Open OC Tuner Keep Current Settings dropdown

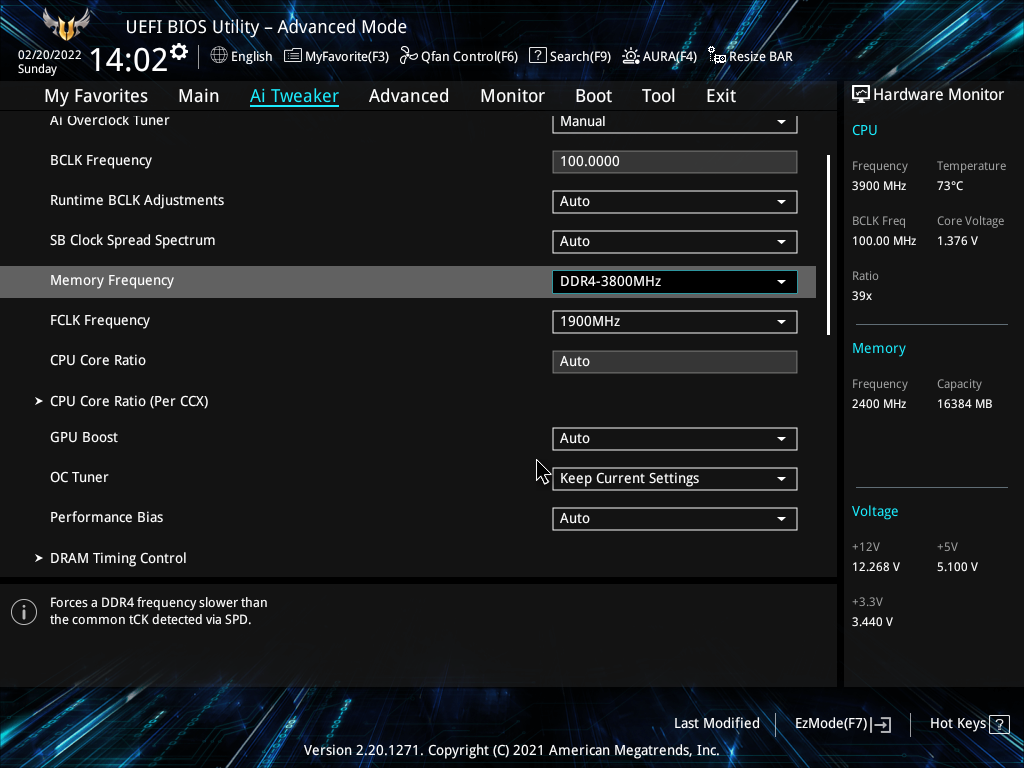click(x=675, y=478)
